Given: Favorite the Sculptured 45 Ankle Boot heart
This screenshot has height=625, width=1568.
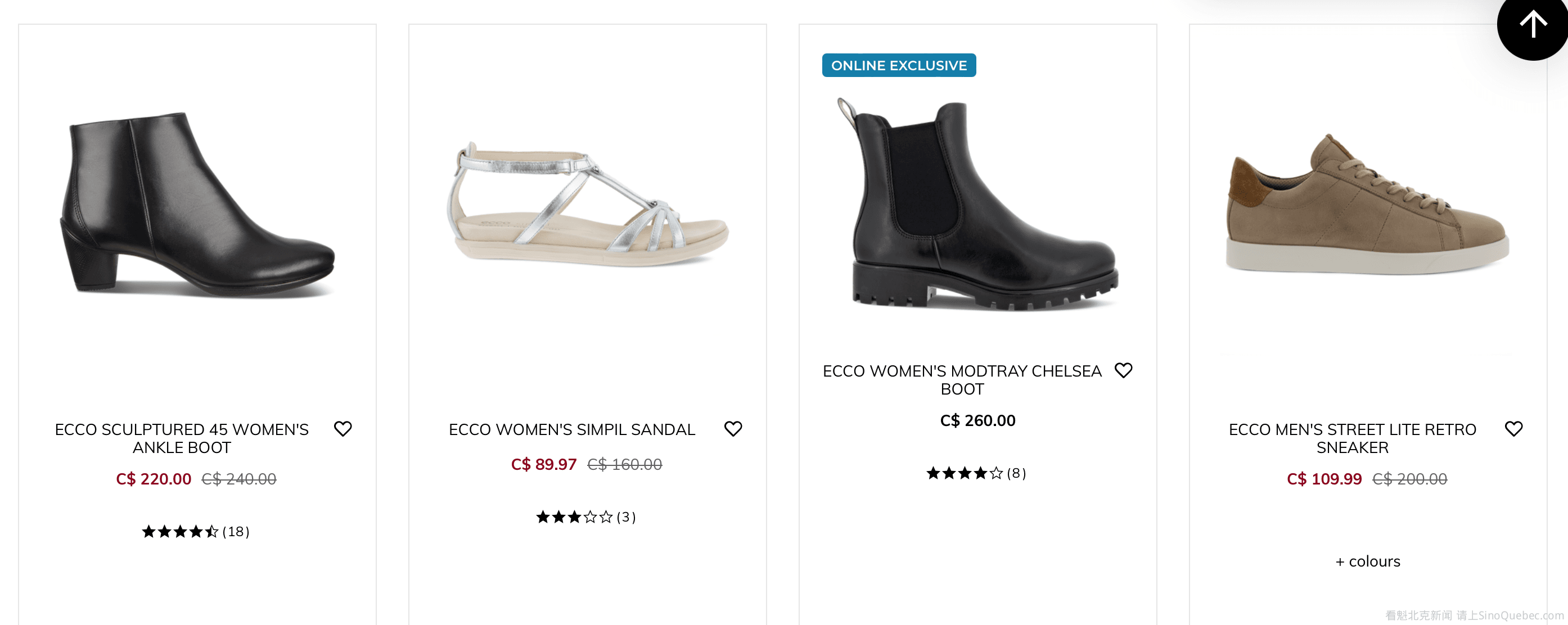Looking at the screenshot, I should [343, 429].
